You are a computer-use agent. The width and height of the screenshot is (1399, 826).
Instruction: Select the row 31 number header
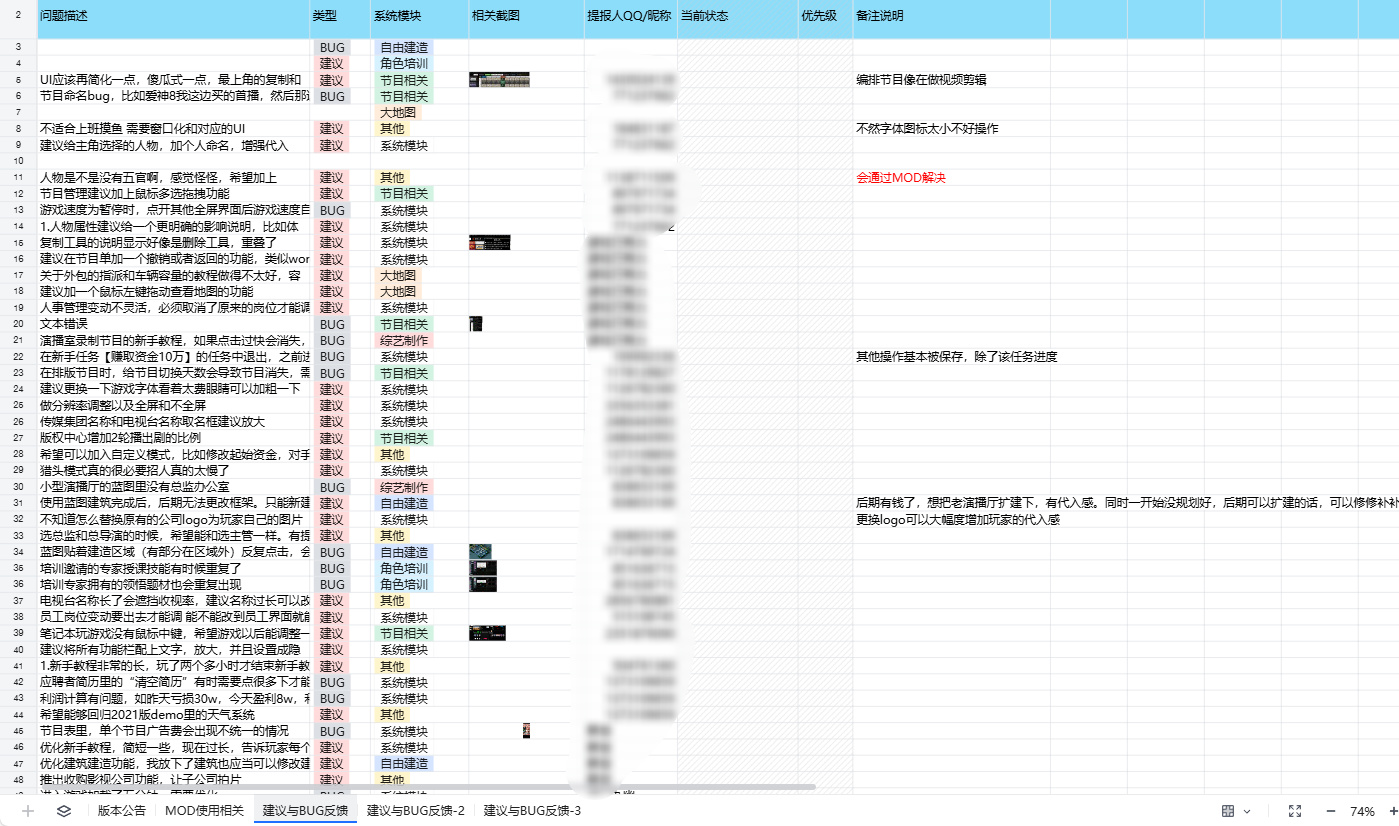(18, 503)
